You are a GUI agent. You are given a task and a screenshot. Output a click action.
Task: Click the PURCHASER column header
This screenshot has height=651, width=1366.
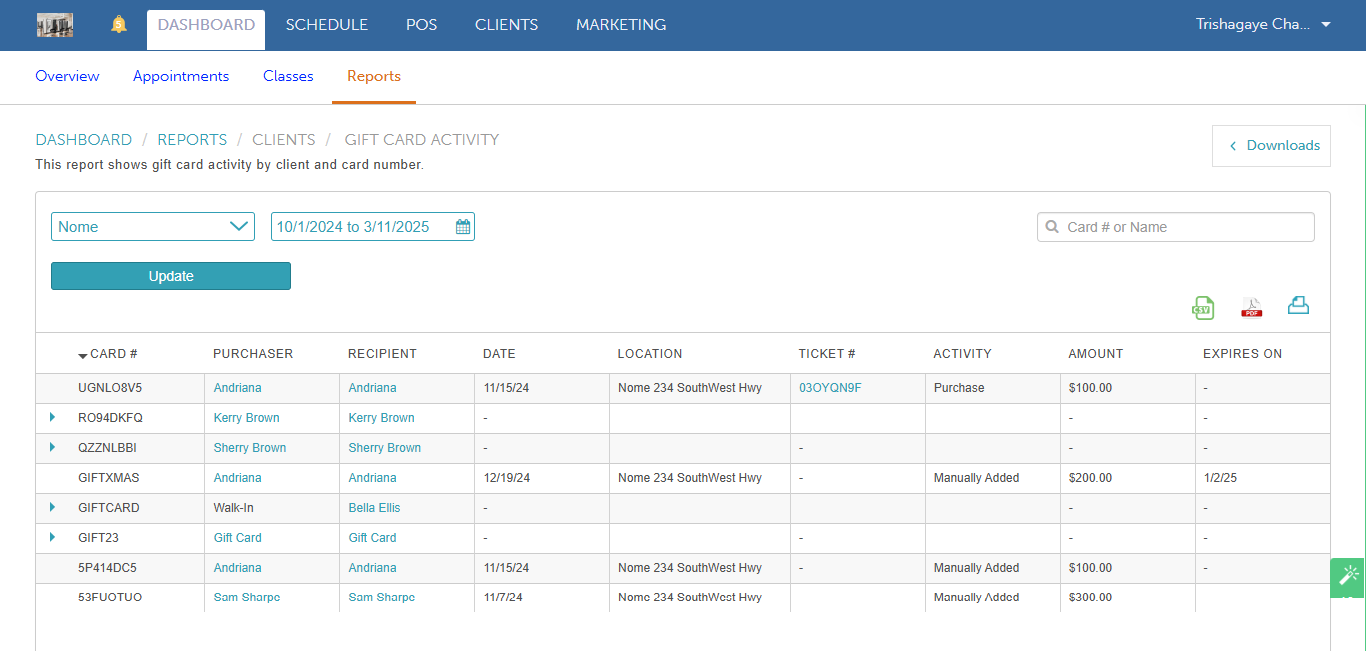253,354
